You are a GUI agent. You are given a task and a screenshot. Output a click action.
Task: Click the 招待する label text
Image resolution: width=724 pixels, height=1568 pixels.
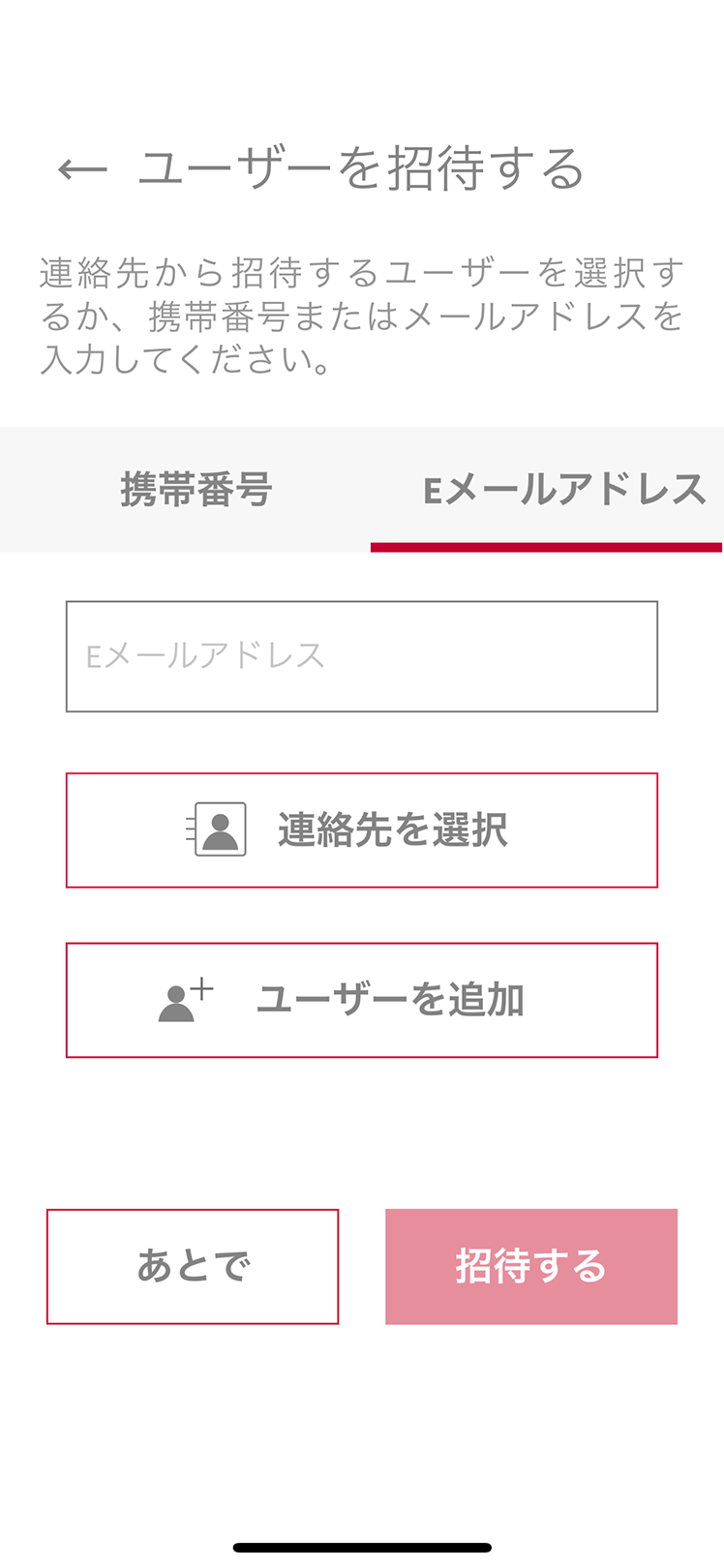click(530, 1266)
